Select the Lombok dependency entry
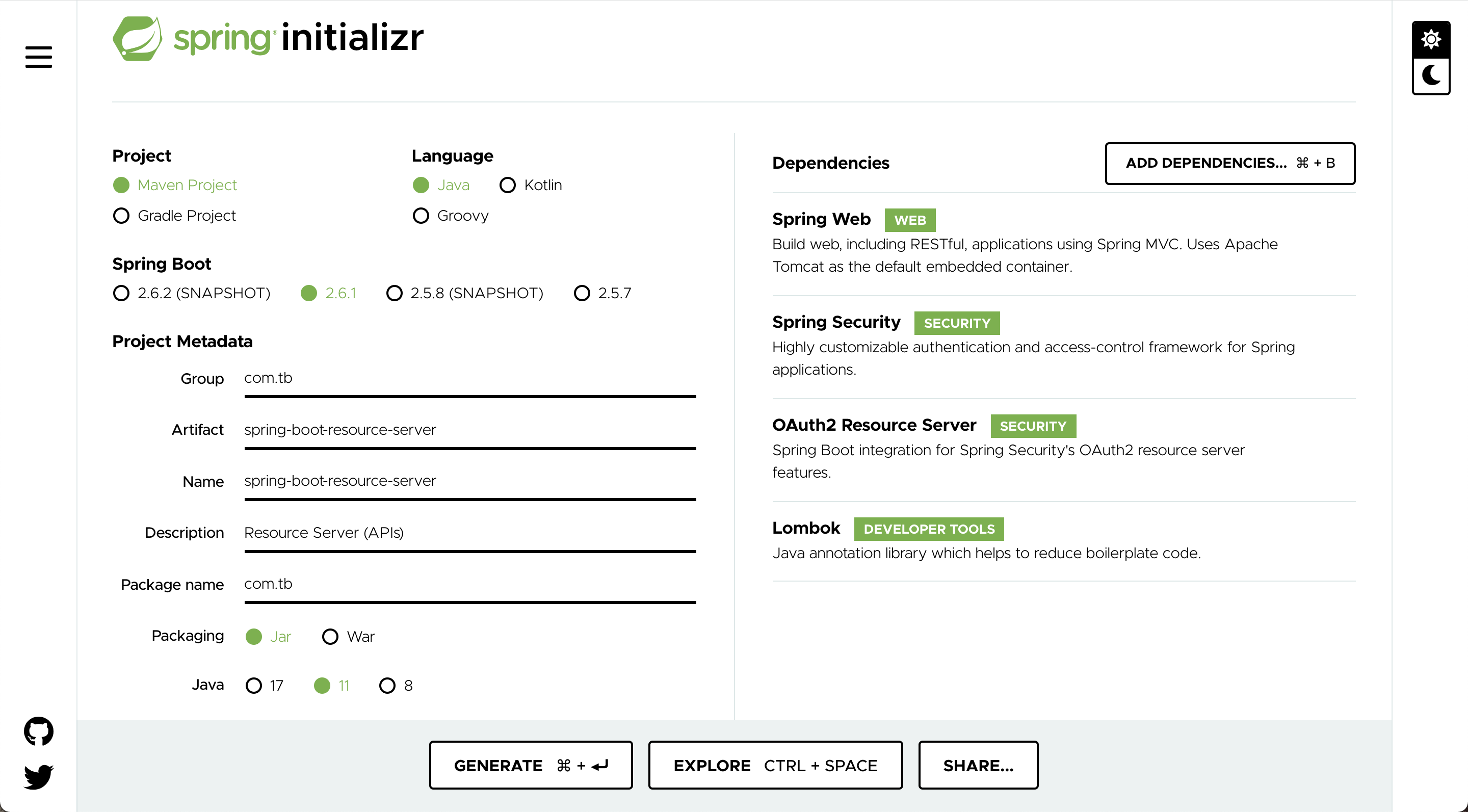The height and width of the screenshot is (812, 1468). [x=1063, y=540]
